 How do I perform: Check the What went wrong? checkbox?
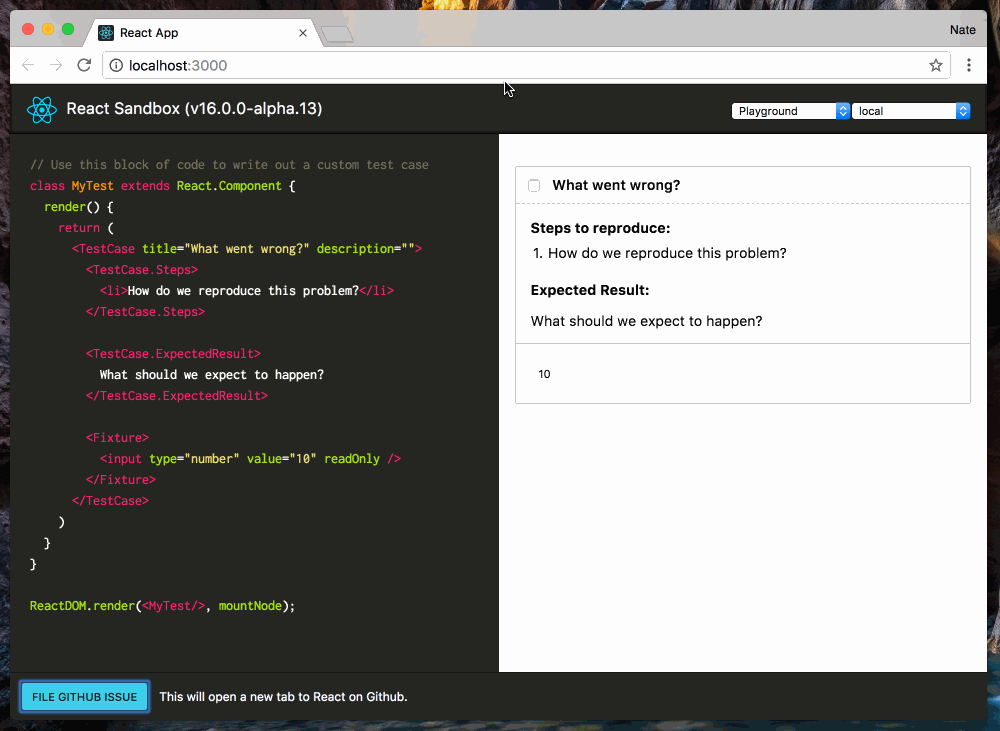tap(534, 186)
